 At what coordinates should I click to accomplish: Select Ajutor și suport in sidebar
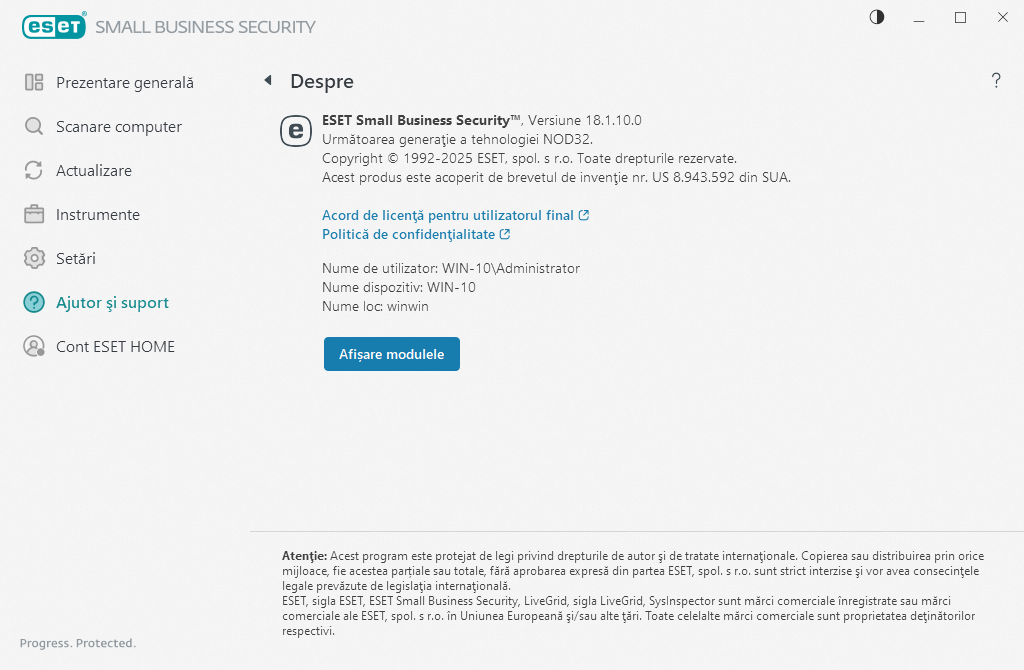pos(112,302)
